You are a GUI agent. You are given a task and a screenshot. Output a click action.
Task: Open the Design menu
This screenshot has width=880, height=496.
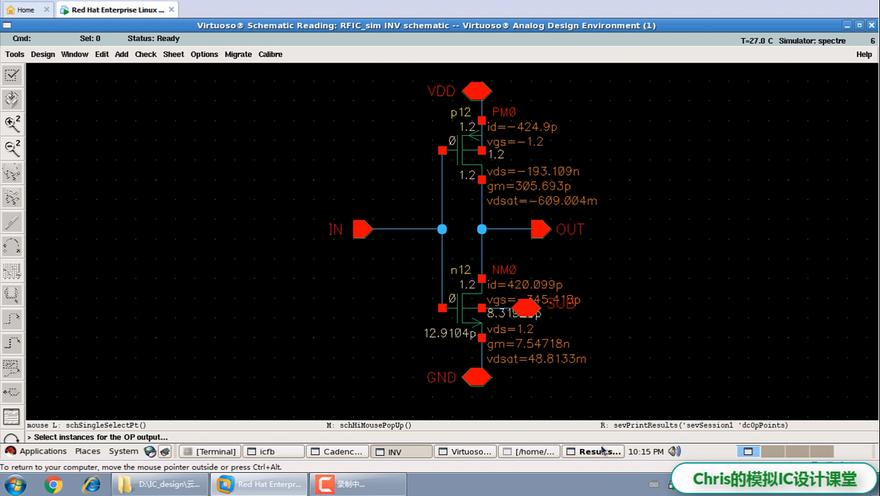(43, 54)
